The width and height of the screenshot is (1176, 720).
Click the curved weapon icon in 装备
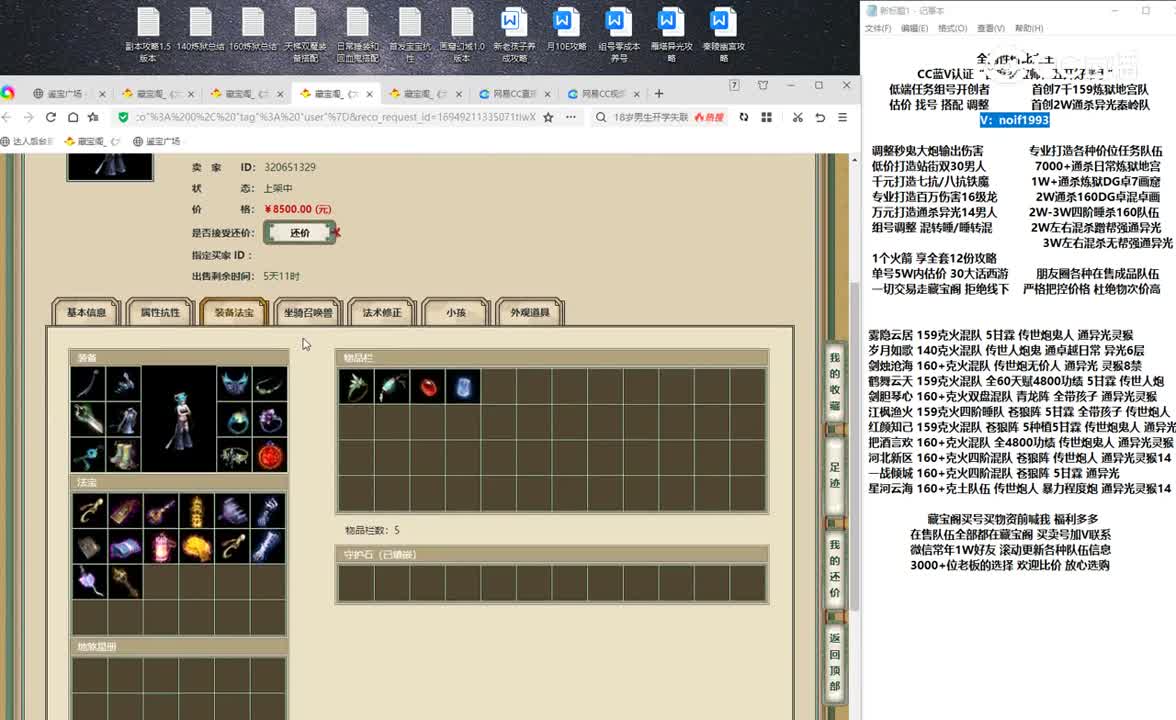click(x=88, y=383)
